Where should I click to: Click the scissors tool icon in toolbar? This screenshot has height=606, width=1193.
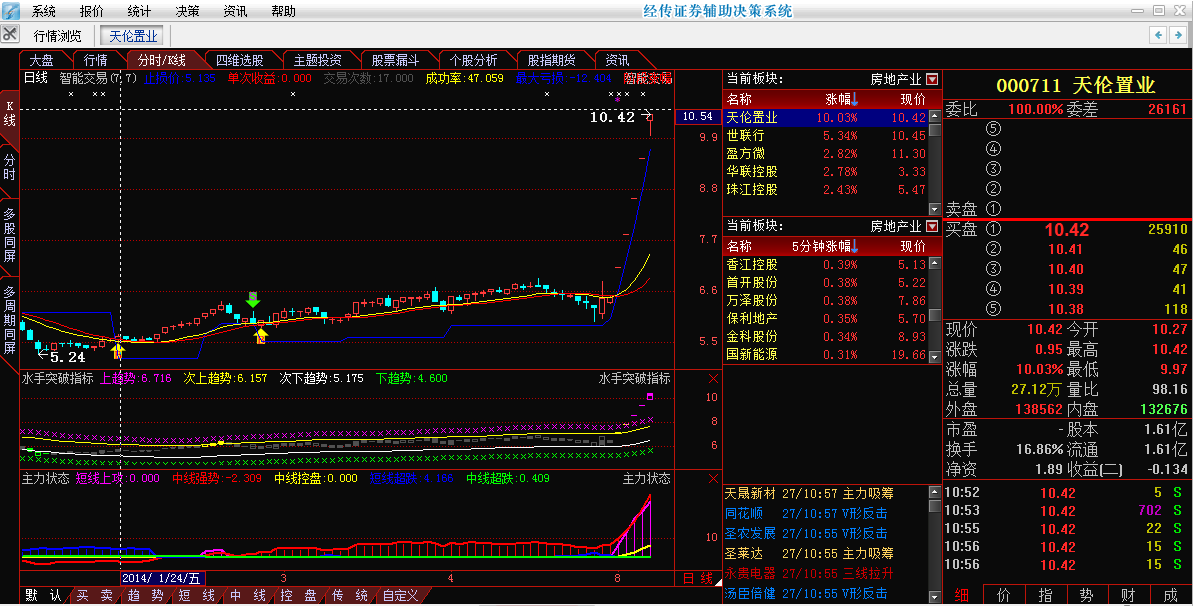point(10,35)
